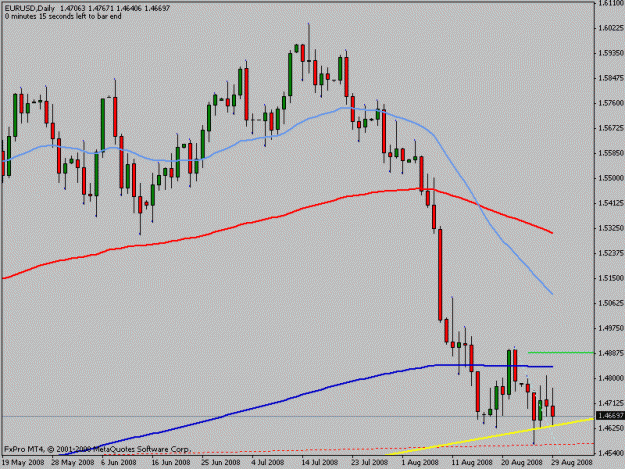Viewport: 625px width, 469px height.
Task: Pick the 1.56725 price level label
Action: (611, 128)
